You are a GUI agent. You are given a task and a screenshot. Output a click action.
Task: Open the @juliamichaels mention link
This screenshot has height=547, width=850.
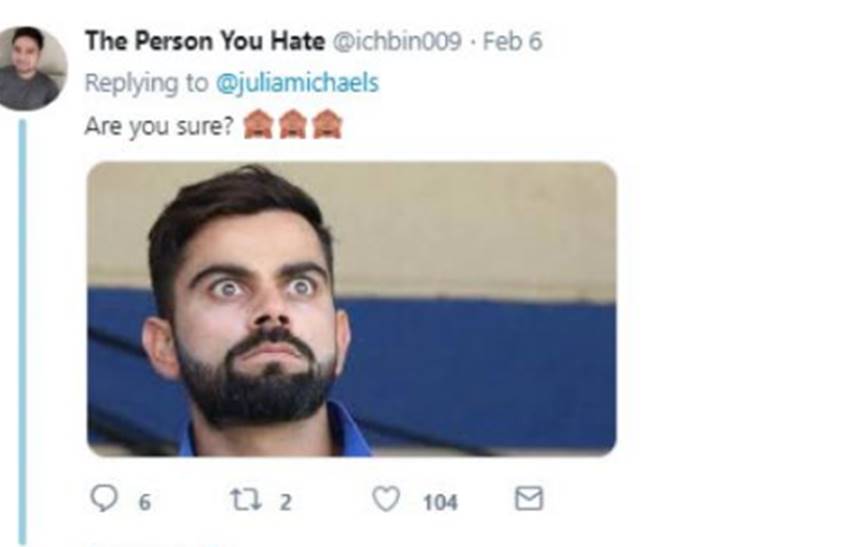(298, 83)
